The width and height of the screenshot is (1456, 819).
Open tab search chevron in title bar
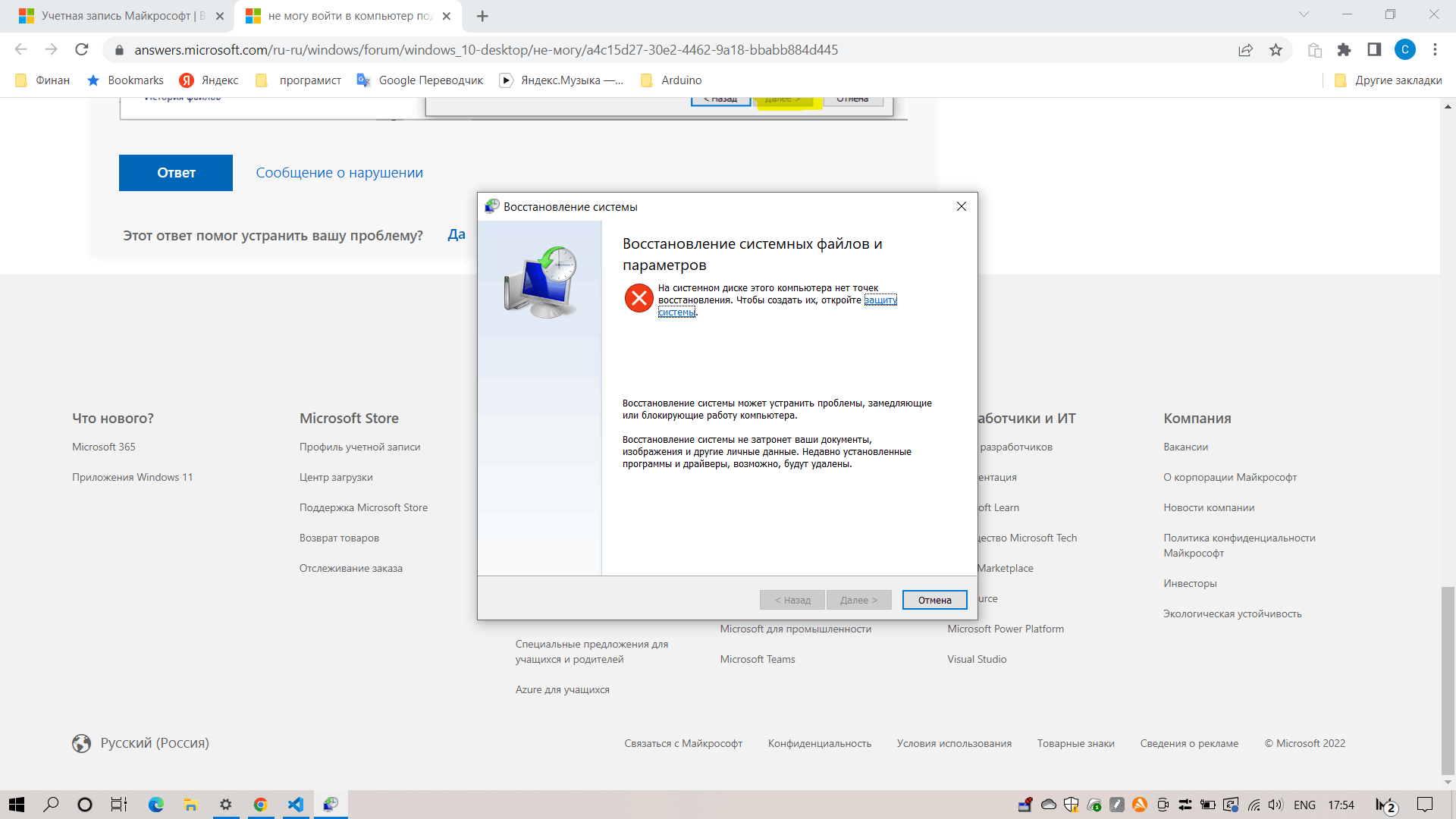click(x=1304, y=14)
